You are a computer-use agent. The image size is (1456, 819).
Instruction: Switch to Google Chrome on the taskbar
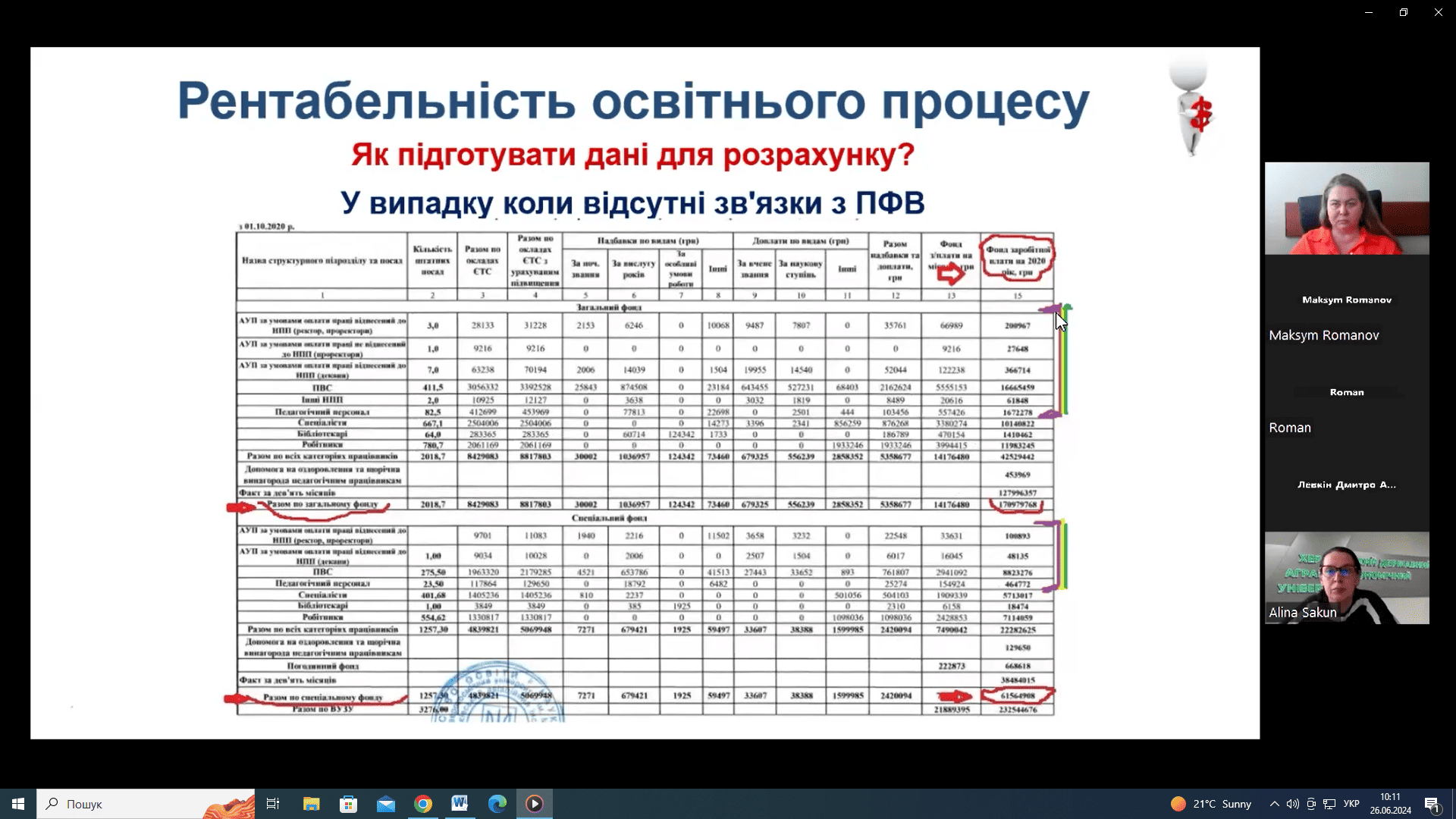click(x=422, y=804)
